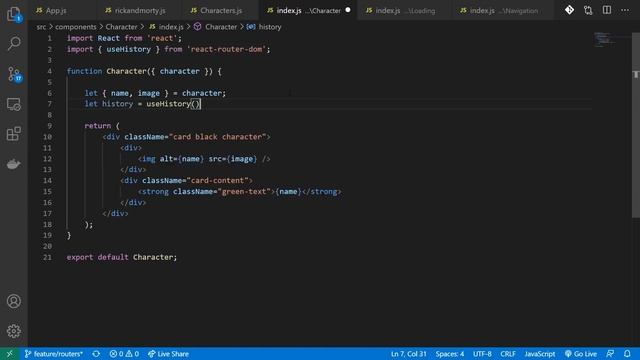640x360 pixels.
Task: Open the Docker view whale icon
Action: (x=14, y=164)
